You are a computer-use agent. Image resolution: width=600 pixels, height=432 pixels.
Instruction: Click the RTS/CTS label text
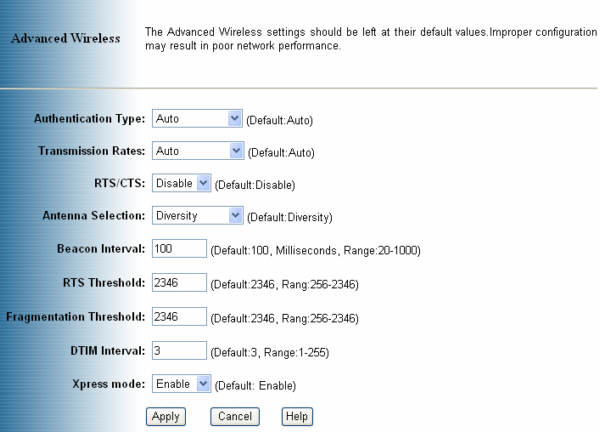point(120,183)
